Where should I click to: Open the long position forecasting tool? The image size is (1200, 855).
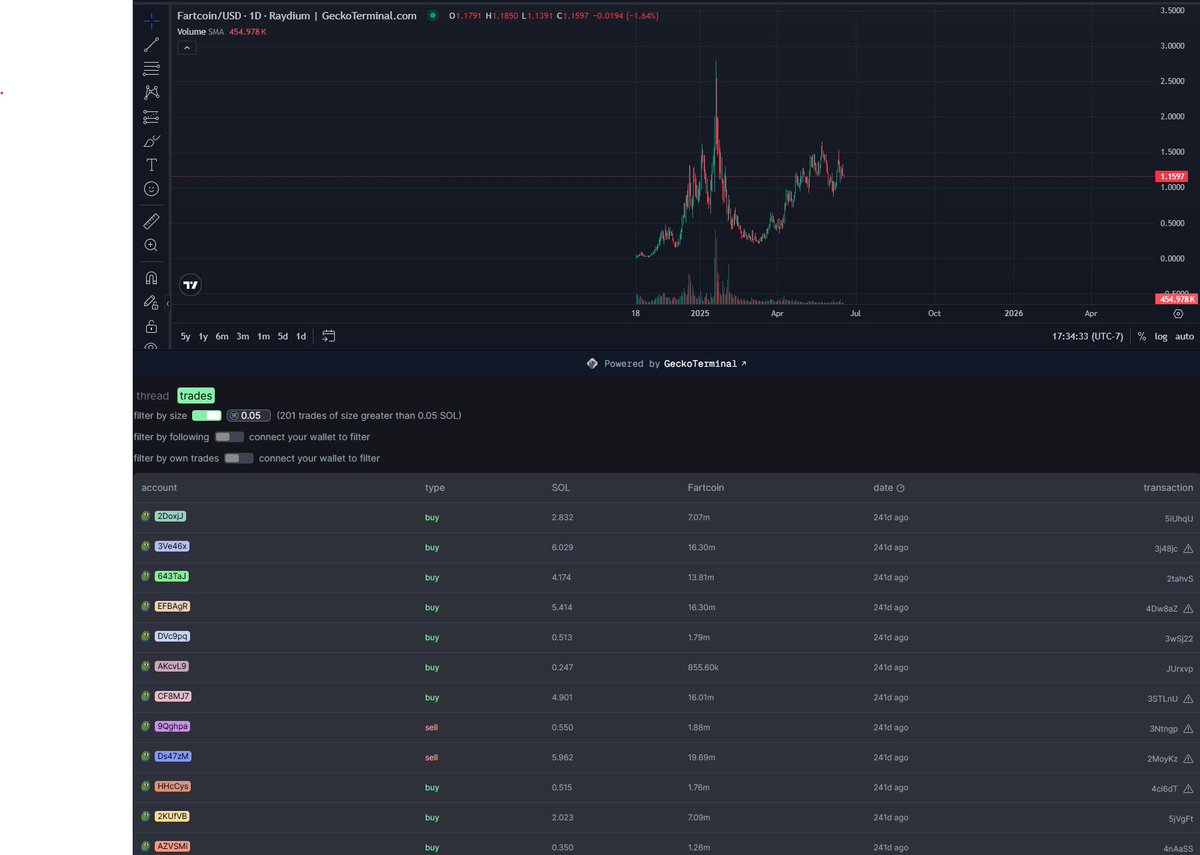point(151,116)
